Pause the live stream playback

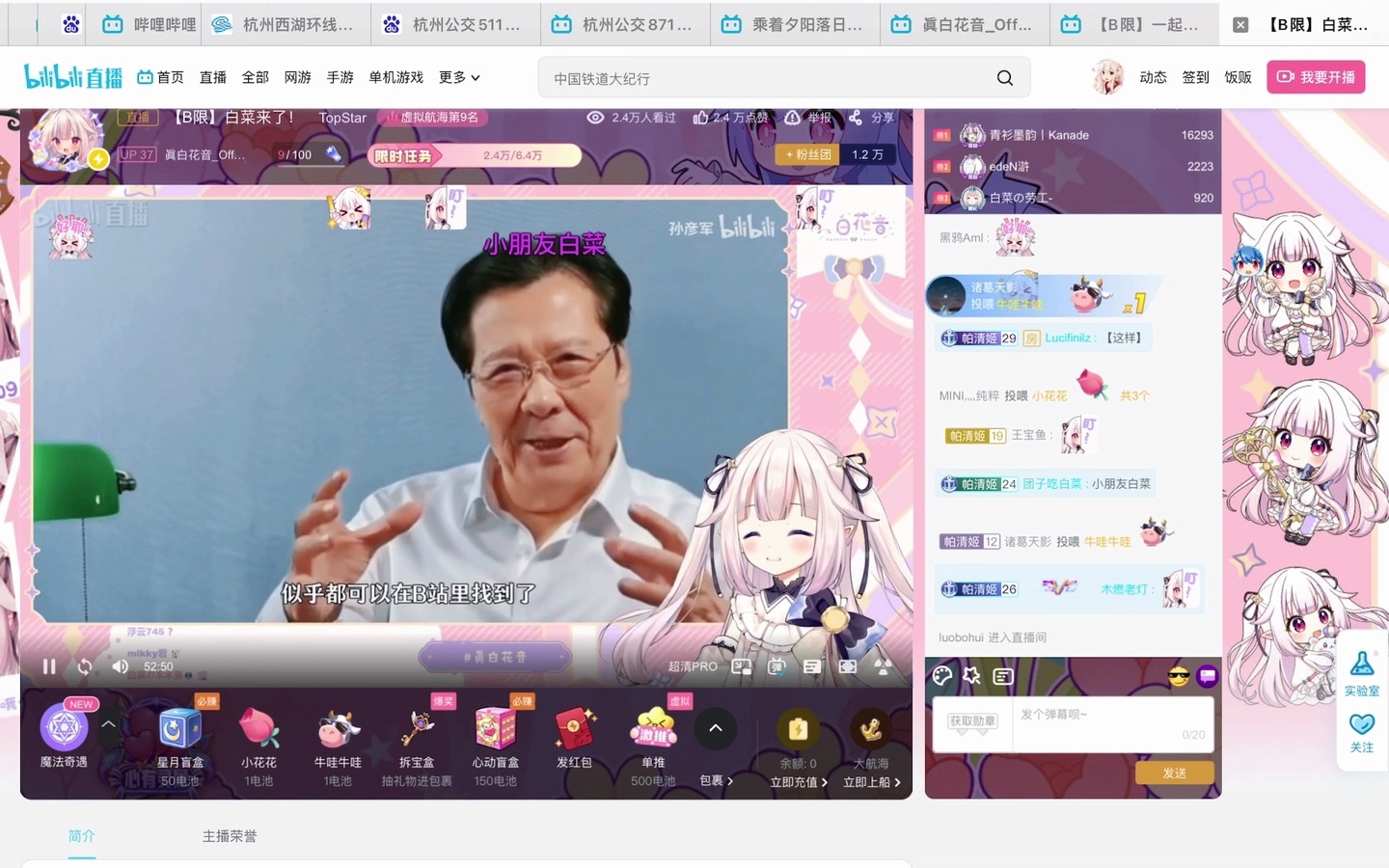[49, 666]
